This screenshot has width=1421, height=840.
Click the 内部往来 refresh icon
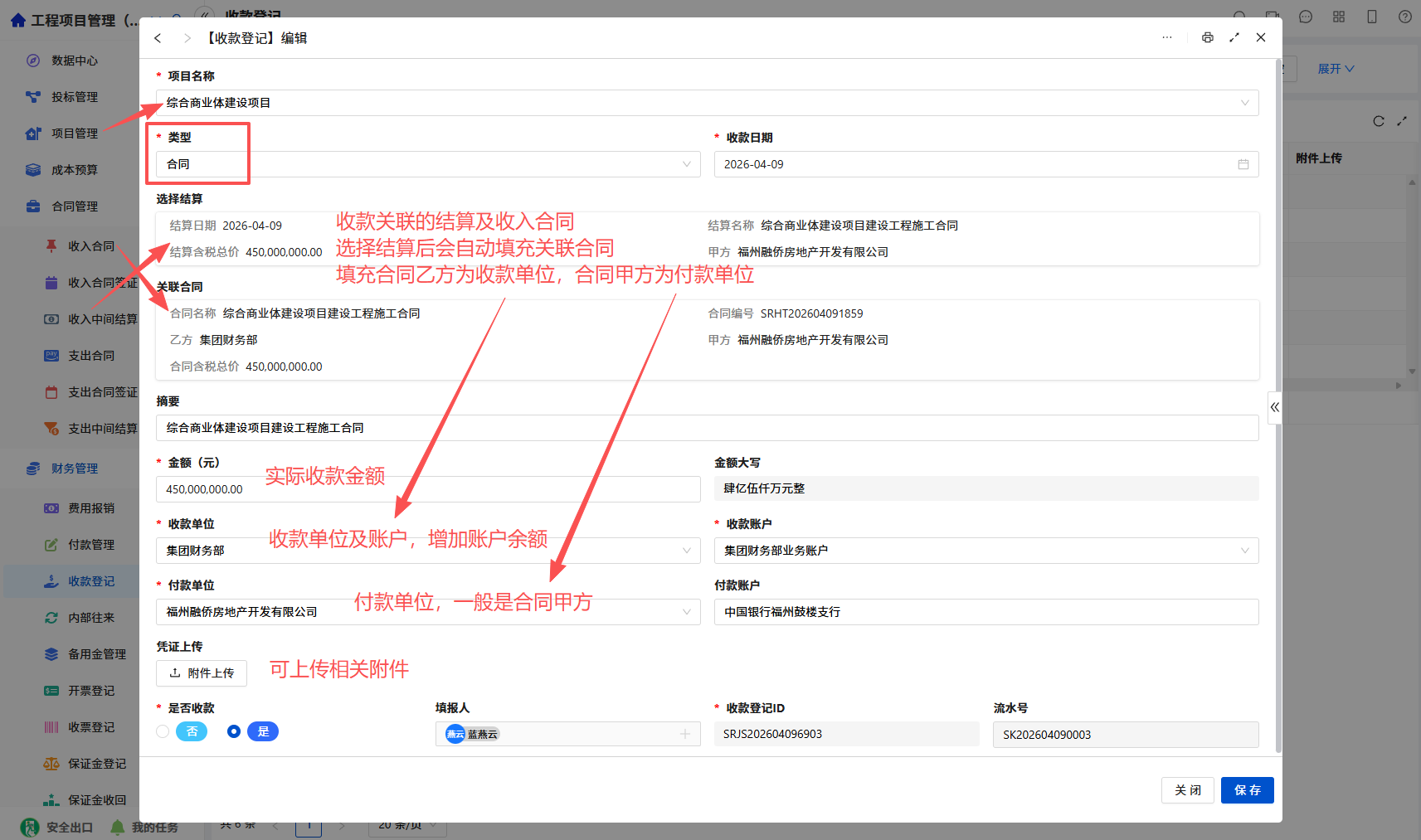click(51, 618)
